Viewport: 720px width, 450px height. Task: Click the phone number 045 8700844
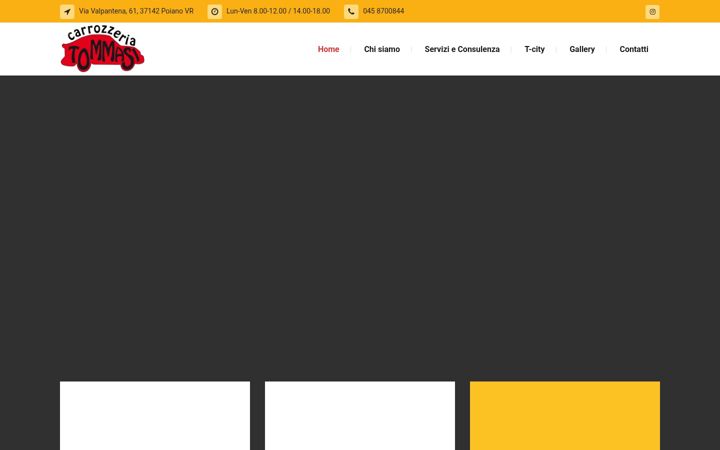pos(383,11)
